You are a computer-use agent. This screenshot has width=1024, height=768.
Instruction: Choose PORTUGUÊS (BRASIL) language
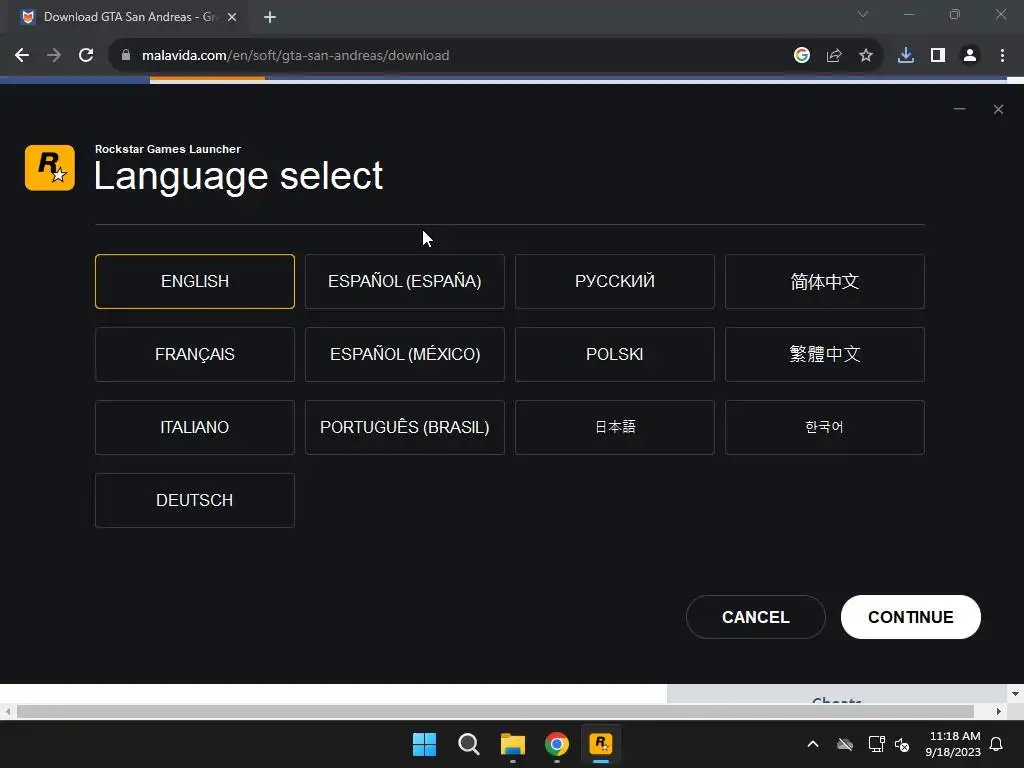(405, 427)
